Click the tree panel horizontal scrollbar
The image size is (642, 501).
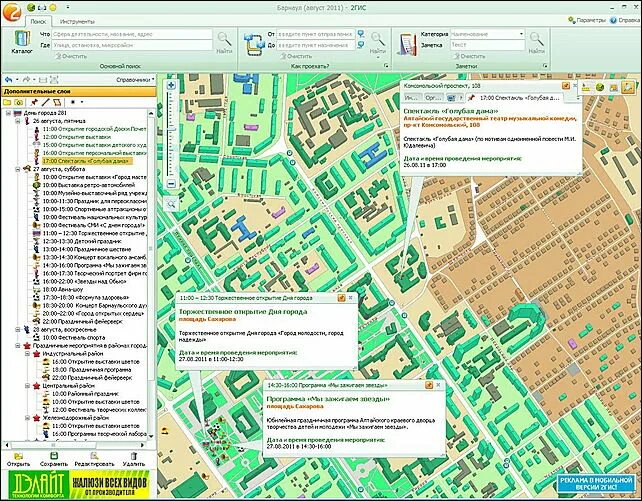(74, 445)
